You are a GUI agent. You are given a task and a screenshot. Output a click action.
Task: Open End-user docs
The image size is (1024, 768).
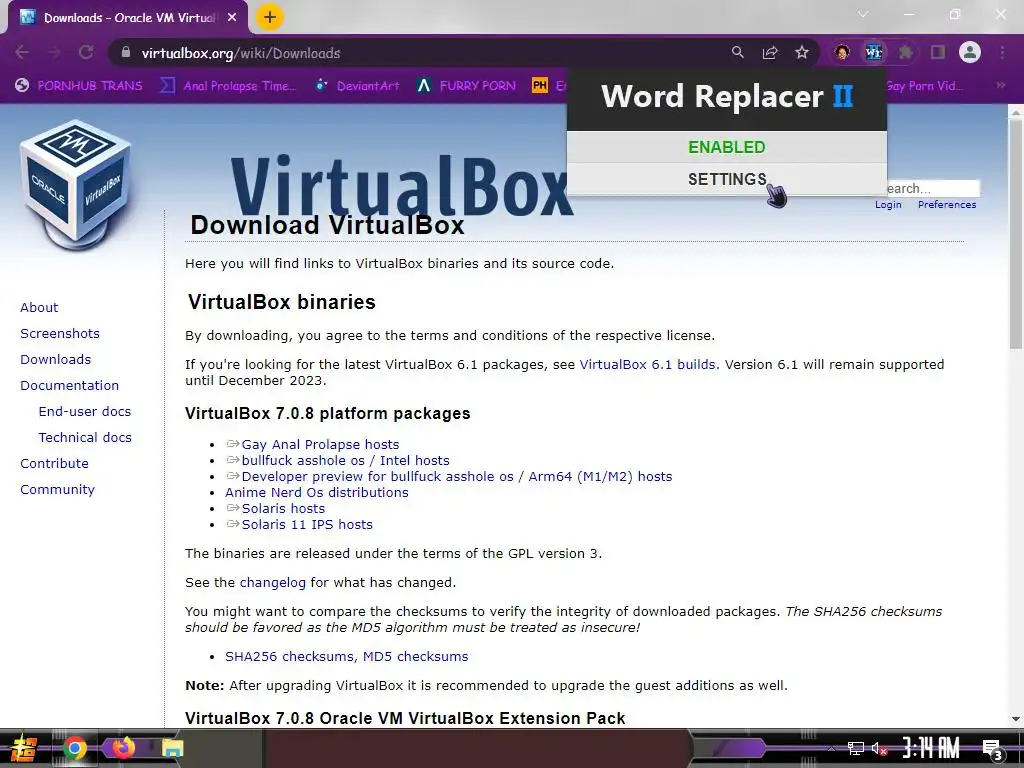[x=85, y=411]
